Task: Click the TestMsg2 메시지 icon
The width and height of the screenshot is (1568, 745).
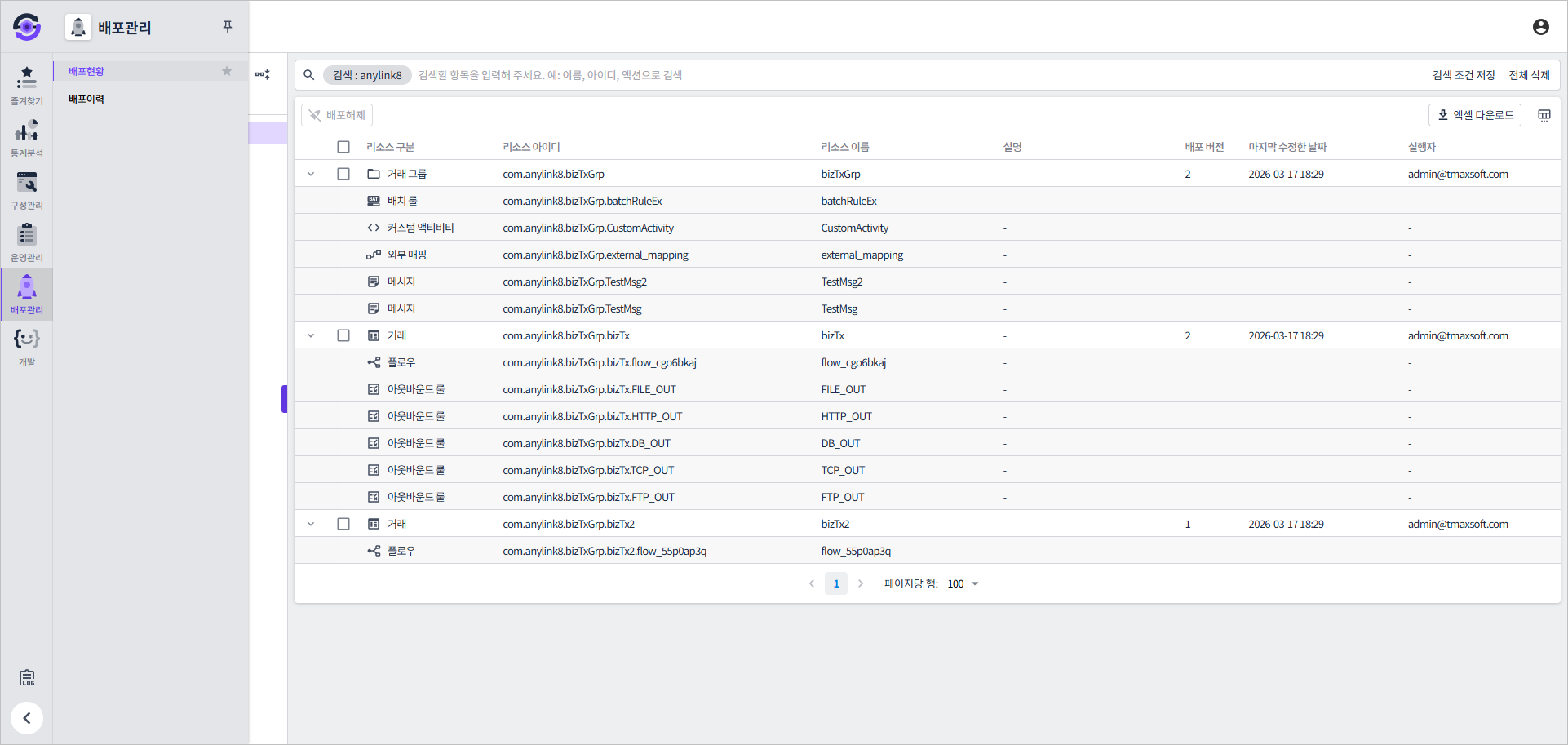Action: (374, 282)
